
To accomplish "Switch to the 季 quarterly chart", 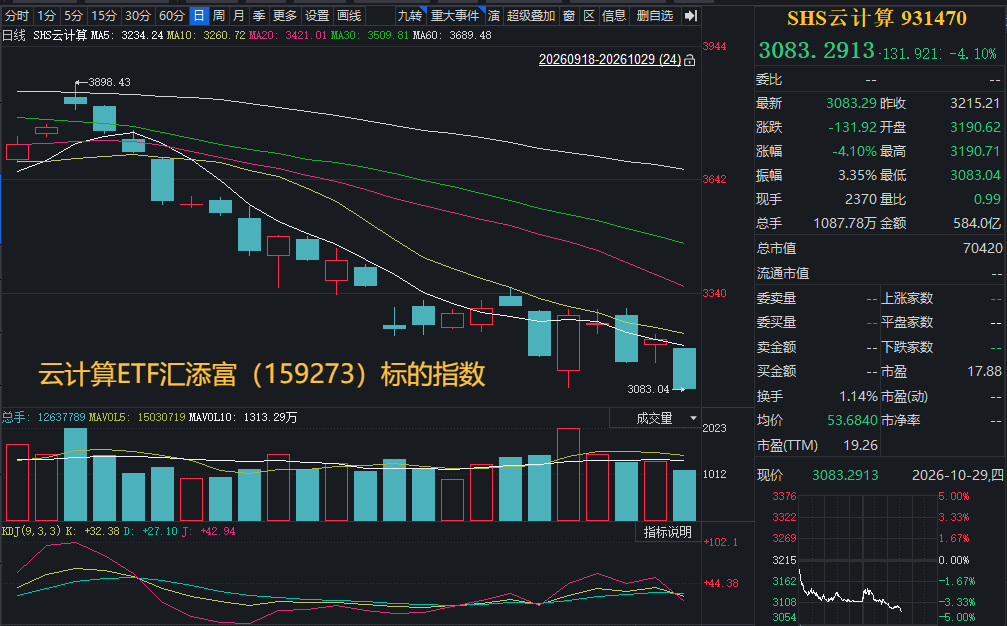I will point(259,15).
